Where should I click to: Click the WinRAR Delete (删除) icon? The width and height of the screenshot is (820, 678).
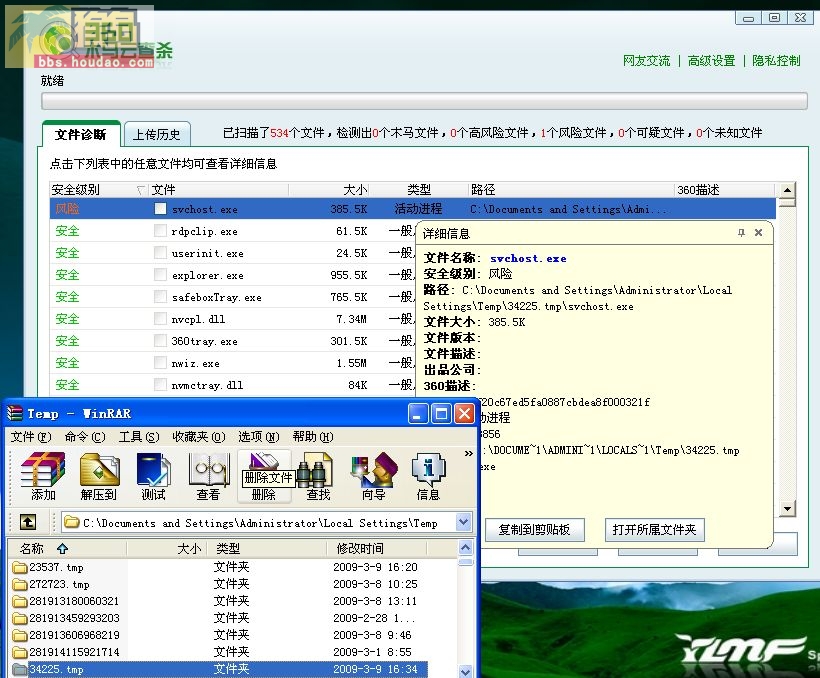(264, 476)
